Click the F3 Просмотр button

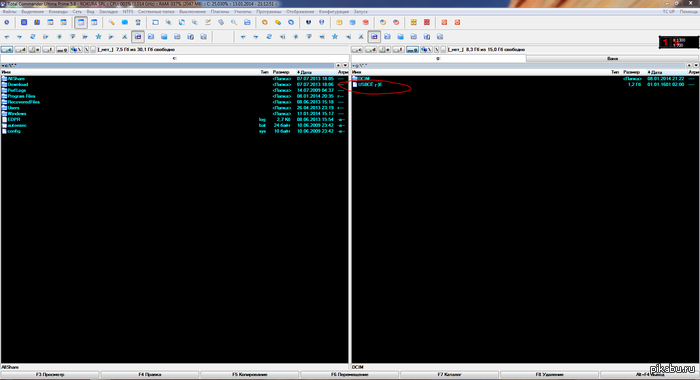(x=50, y=375)
